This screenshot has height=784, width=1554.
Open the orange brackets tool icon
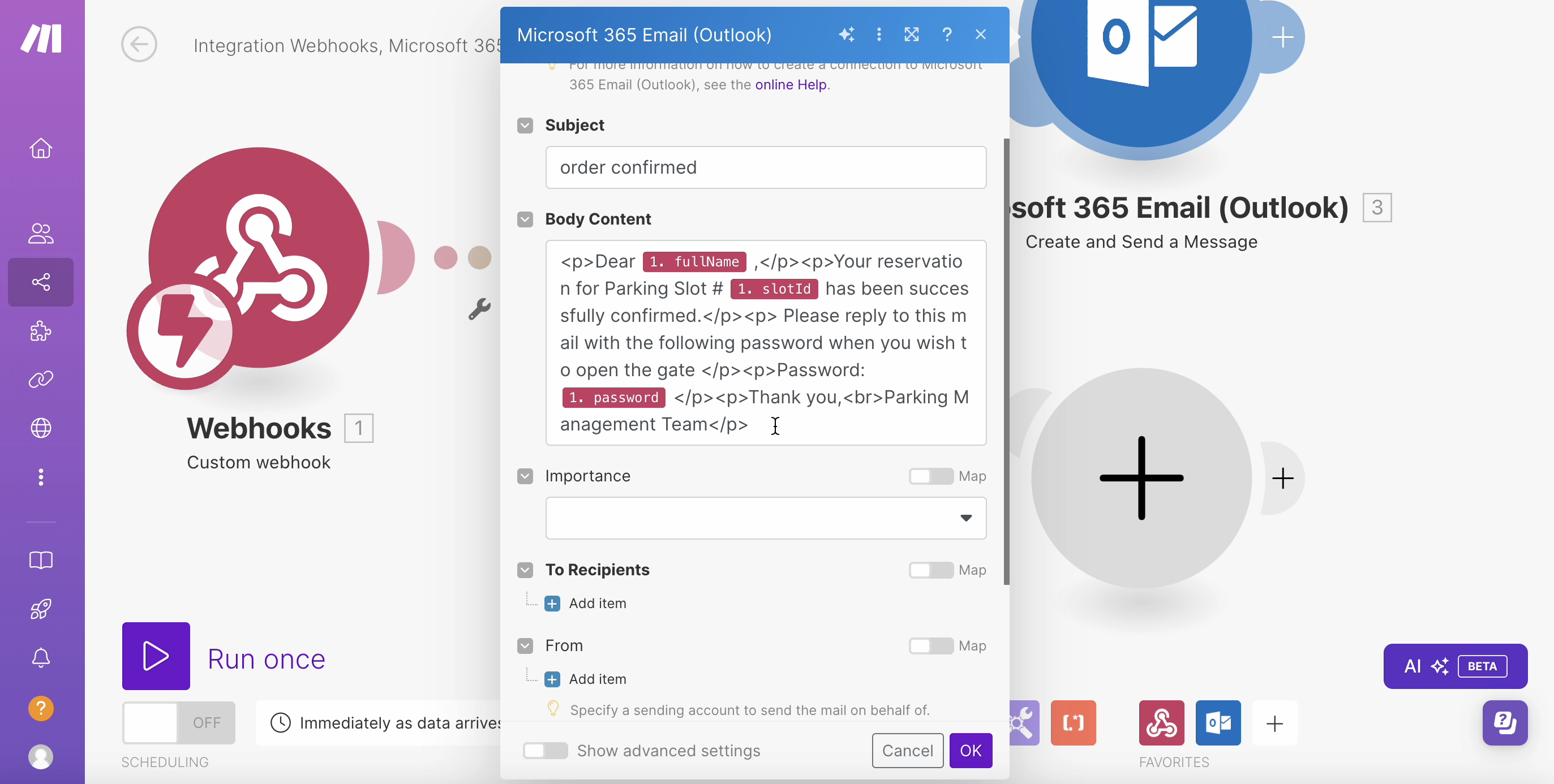[x=1072, y=722]
